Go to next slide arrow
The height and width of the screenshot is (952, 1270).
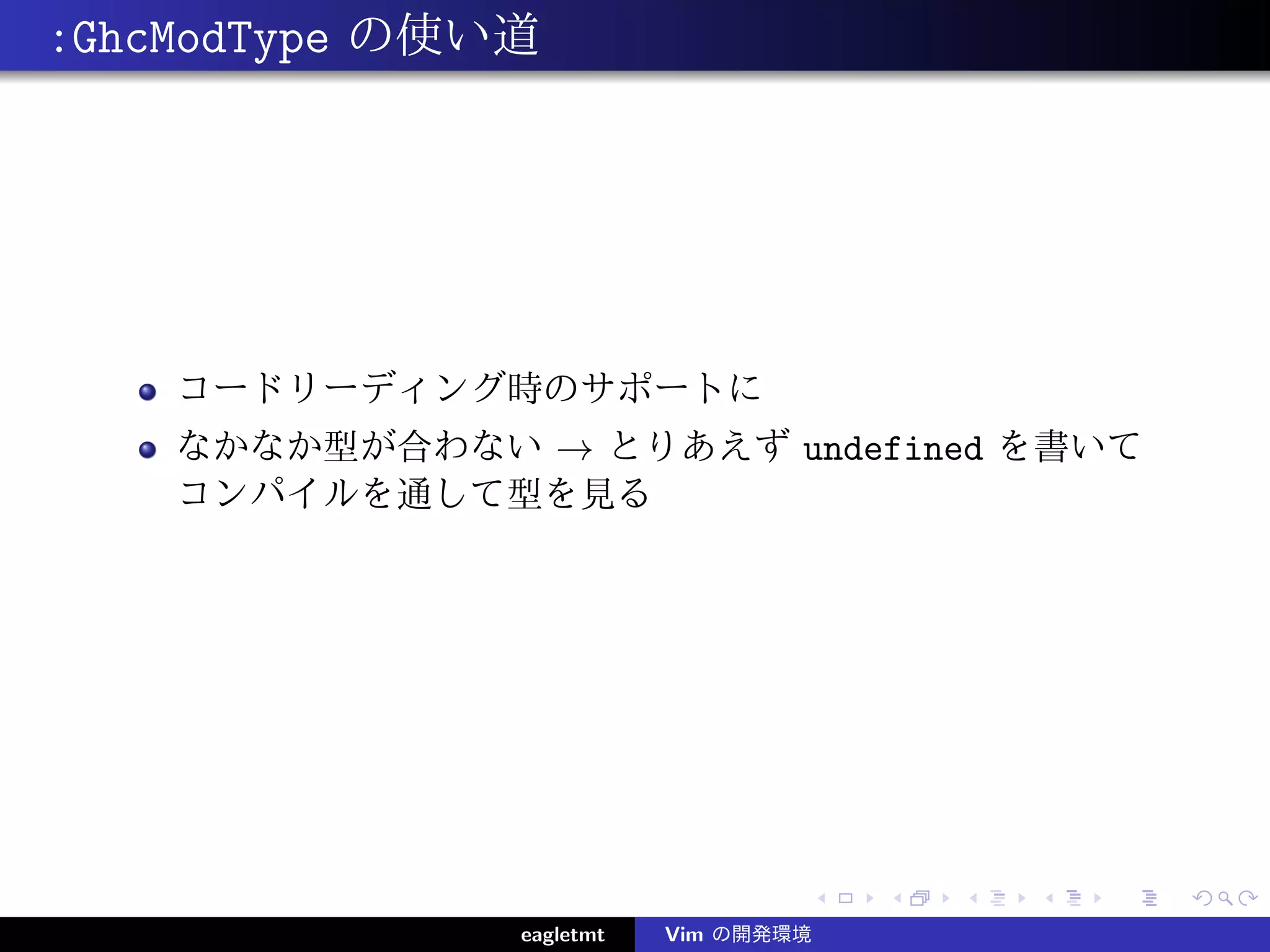(870, 898)
